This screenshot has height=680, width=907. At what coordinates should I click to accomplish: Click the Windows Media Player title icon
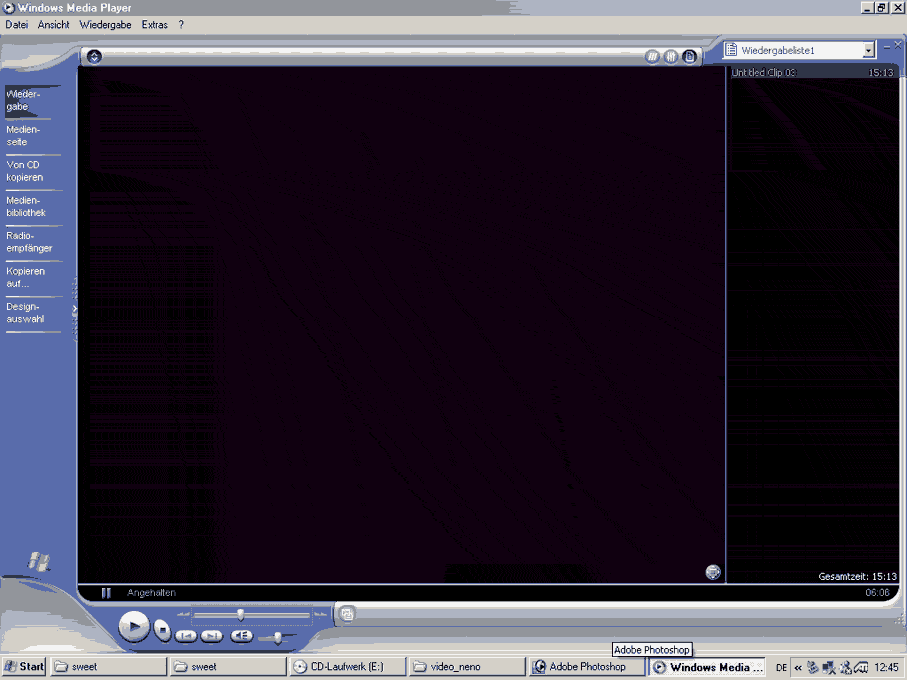[x=9, y=8]
